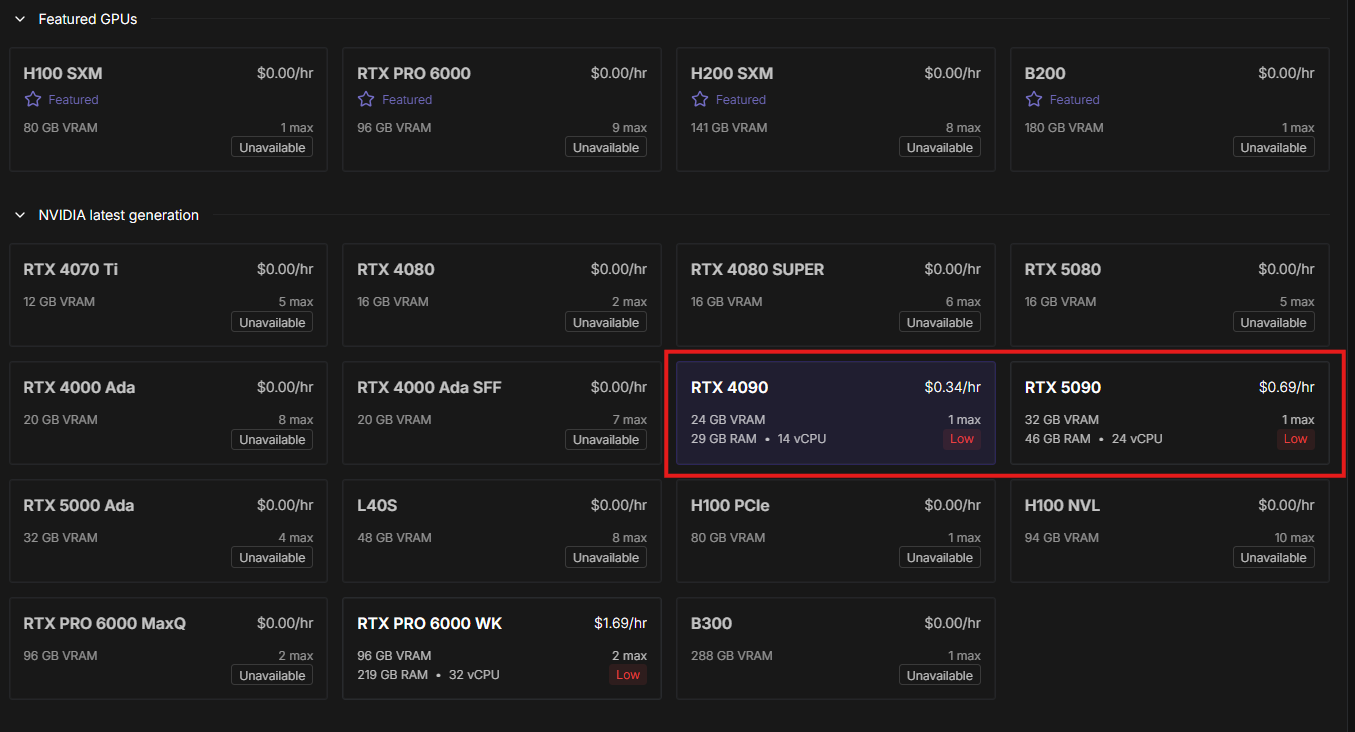Pick the L40S GPU card
Viewport: 1355px width, 732px height.
pyautogui.click(x=502, y=531)
